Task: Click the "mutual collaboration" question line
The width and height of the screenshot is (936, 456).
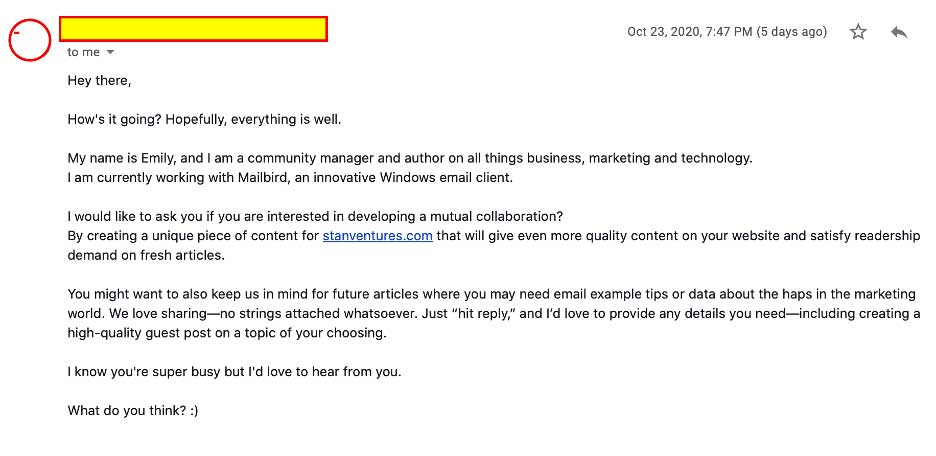Action: 315,216
